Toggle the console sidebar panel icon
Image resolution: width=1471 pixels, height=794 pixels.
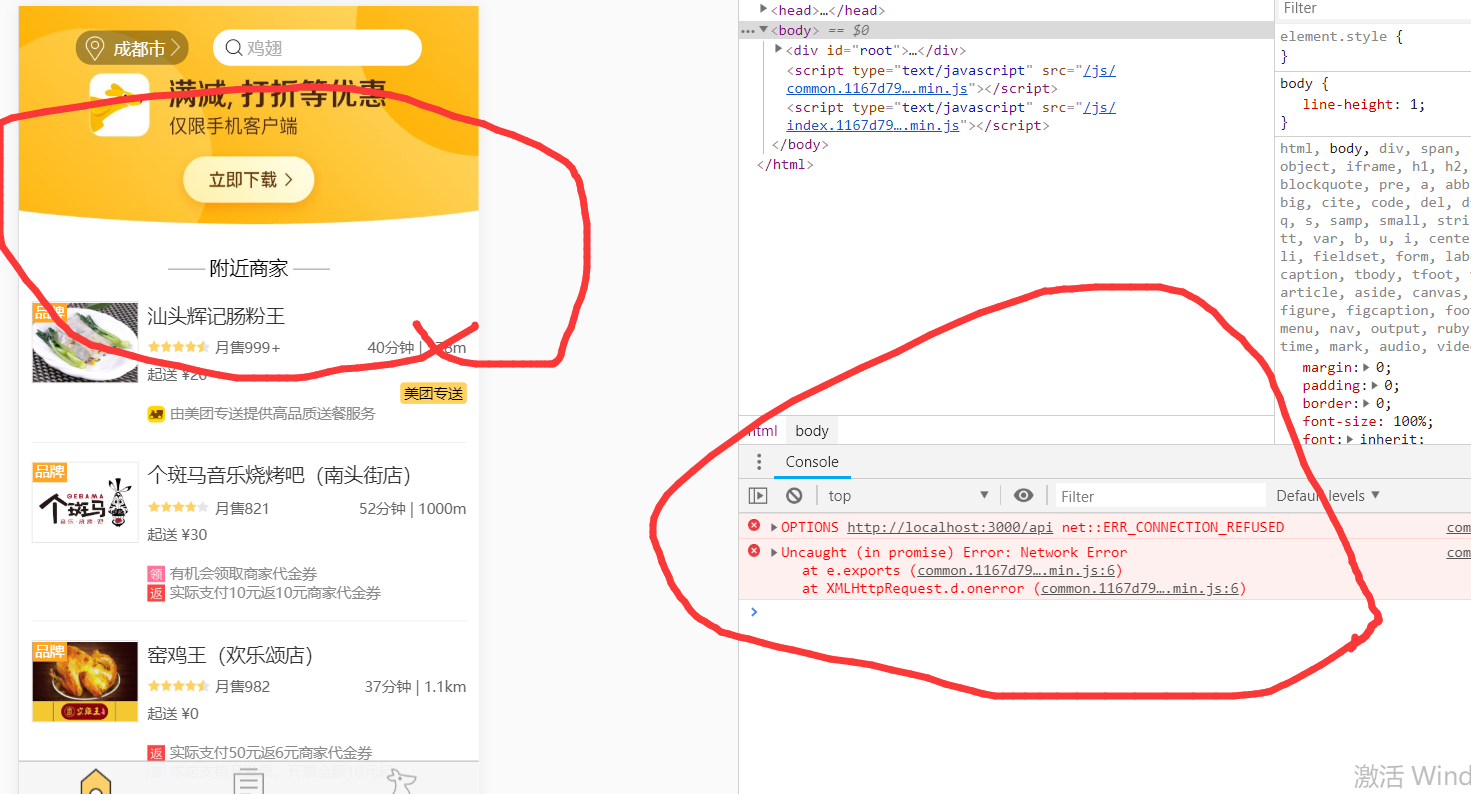pos(758,496)
